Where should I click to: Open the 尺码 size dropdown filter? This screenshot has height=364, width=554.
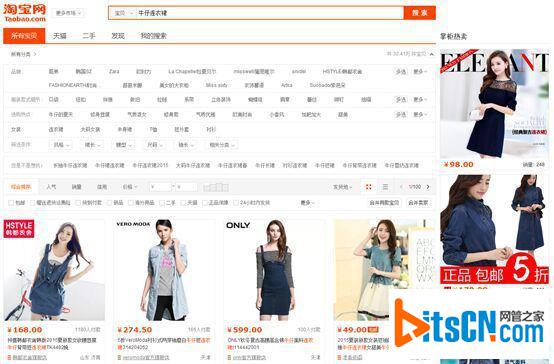point(155,145)
